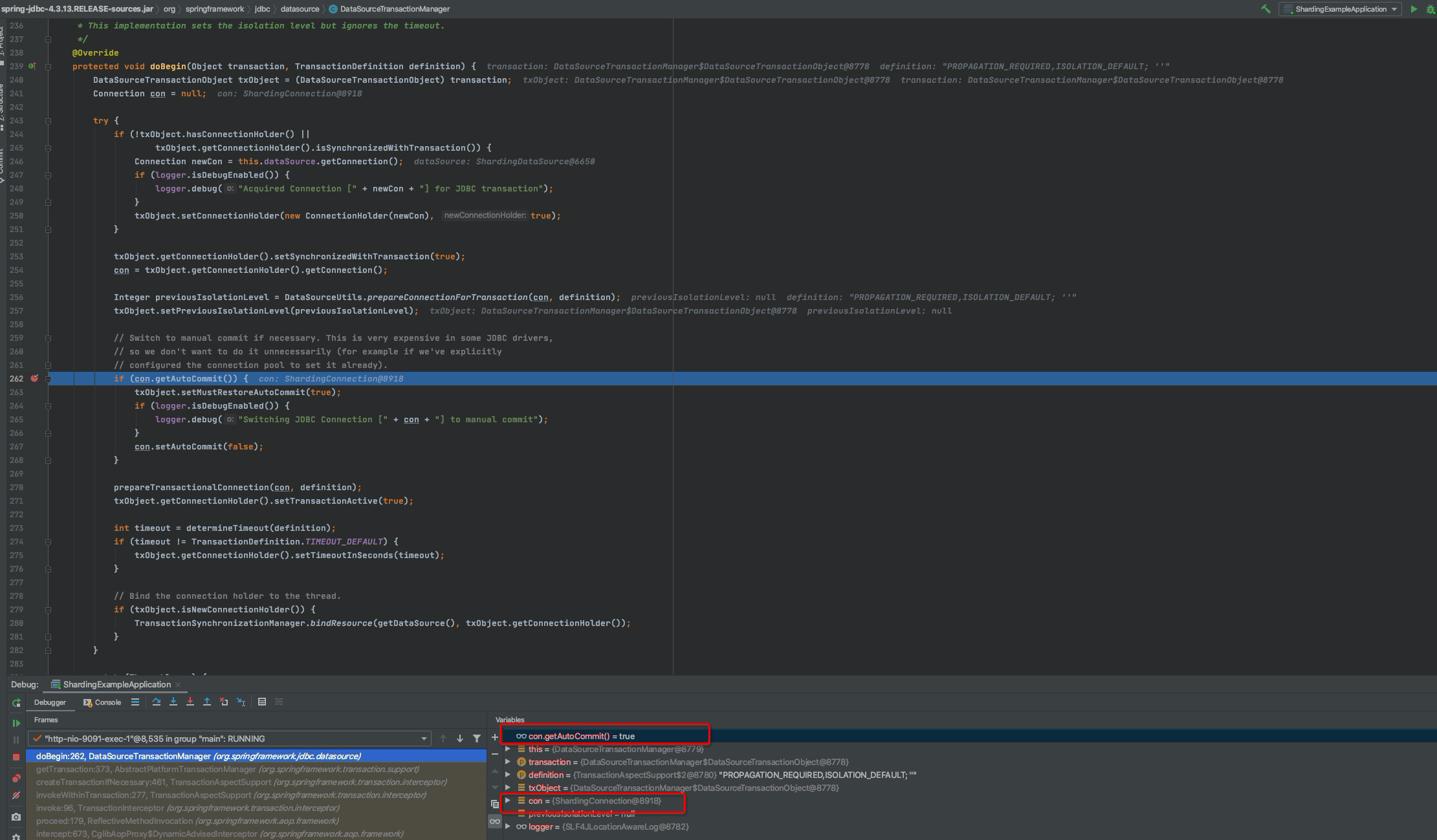Open Evaluate Expression calculator icon

point(262,702)
